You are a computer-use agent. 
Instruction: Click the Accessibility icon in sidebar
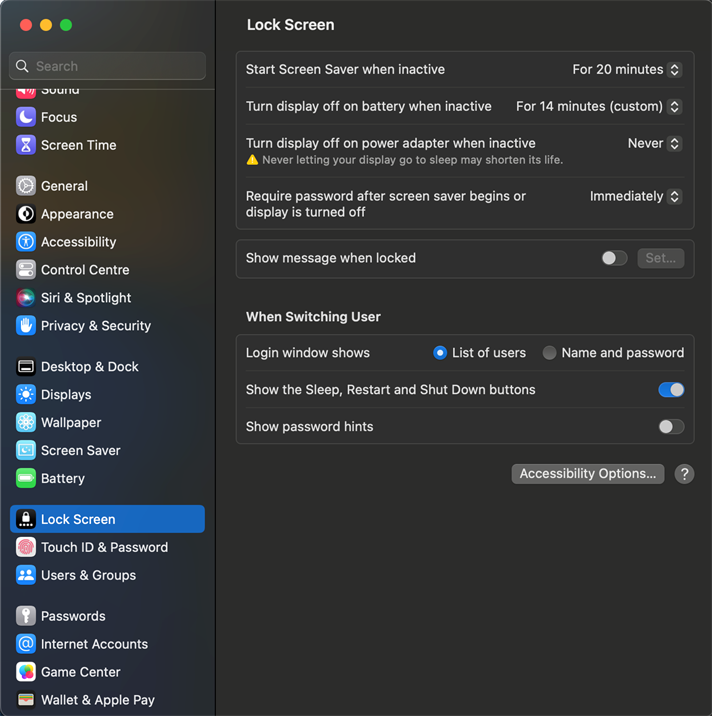[x=26, y=242]
